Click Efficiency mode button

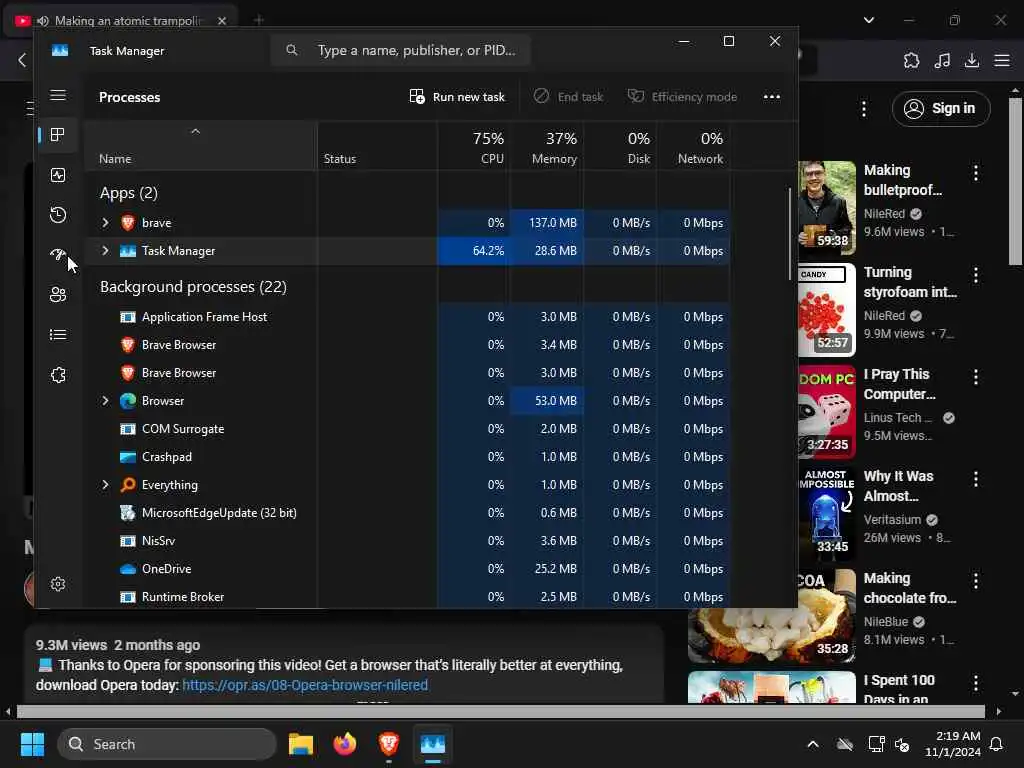pyautogui.click(x=682, y=97)
